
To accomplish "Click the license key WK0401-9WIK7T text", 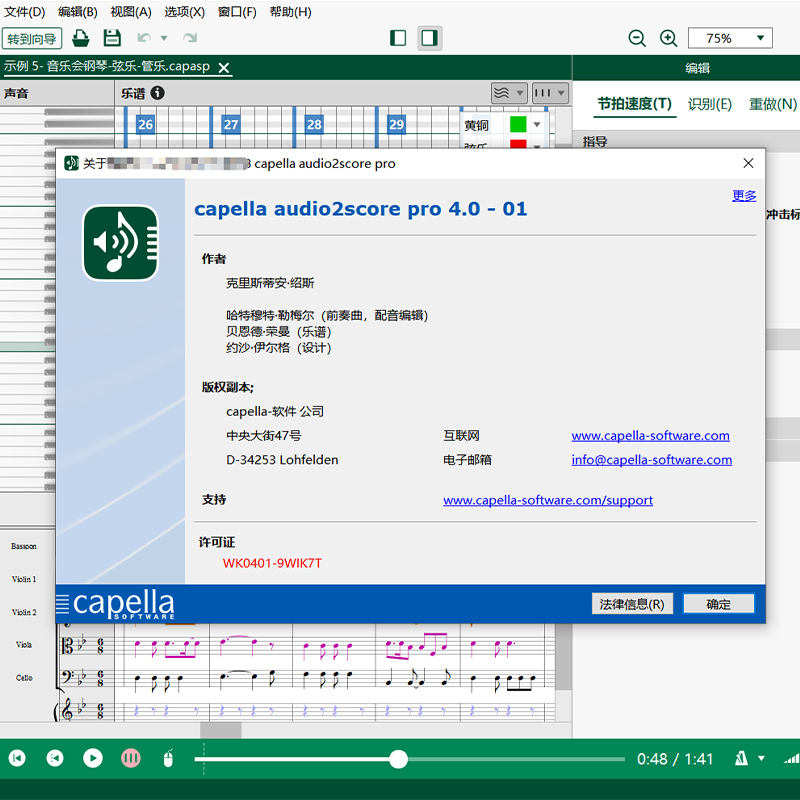I will click(x=272, y=563).
